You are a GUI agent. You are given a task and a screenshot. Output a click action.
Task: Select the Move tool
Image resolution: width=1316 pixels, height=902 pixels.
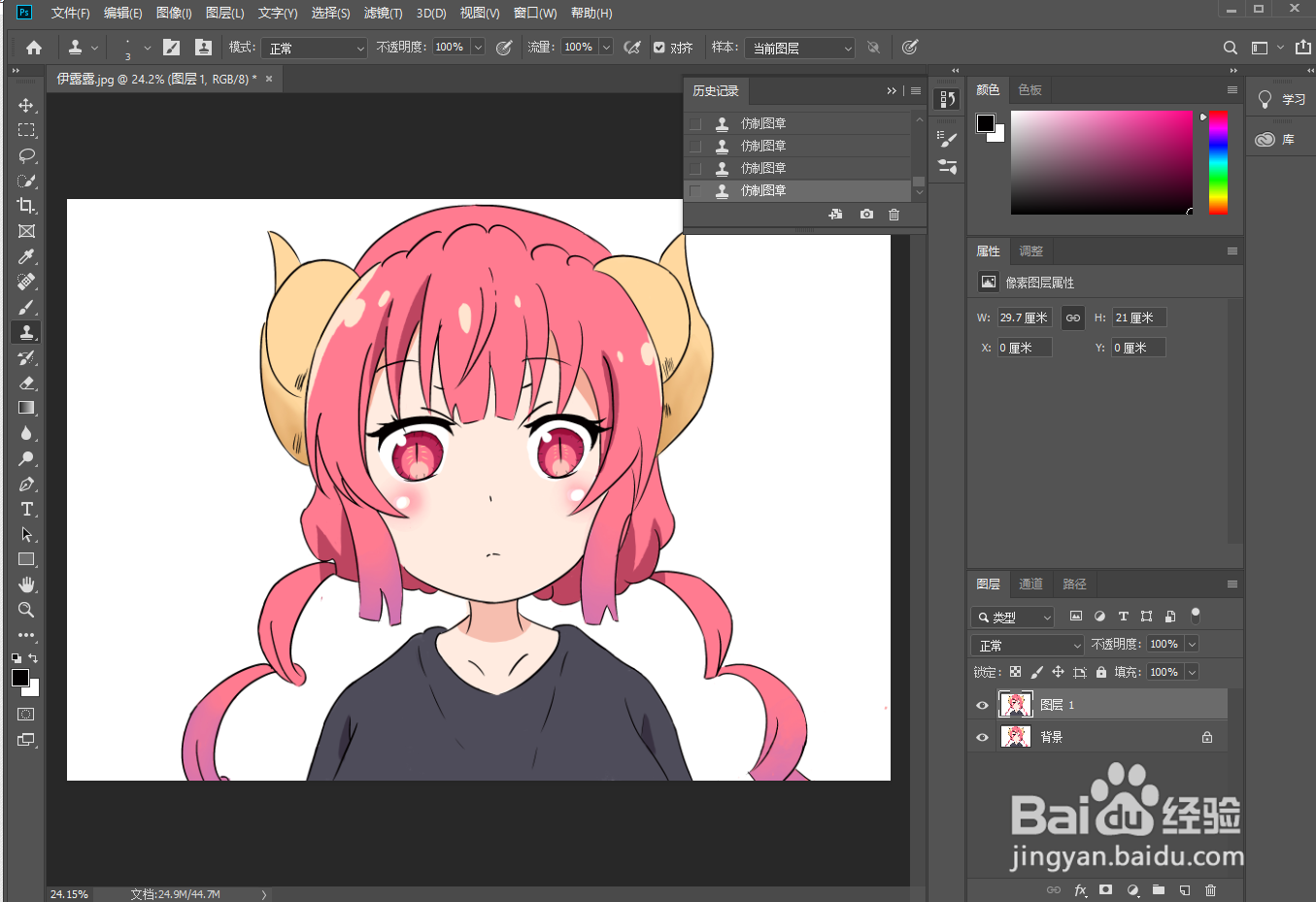pos(26,105)
